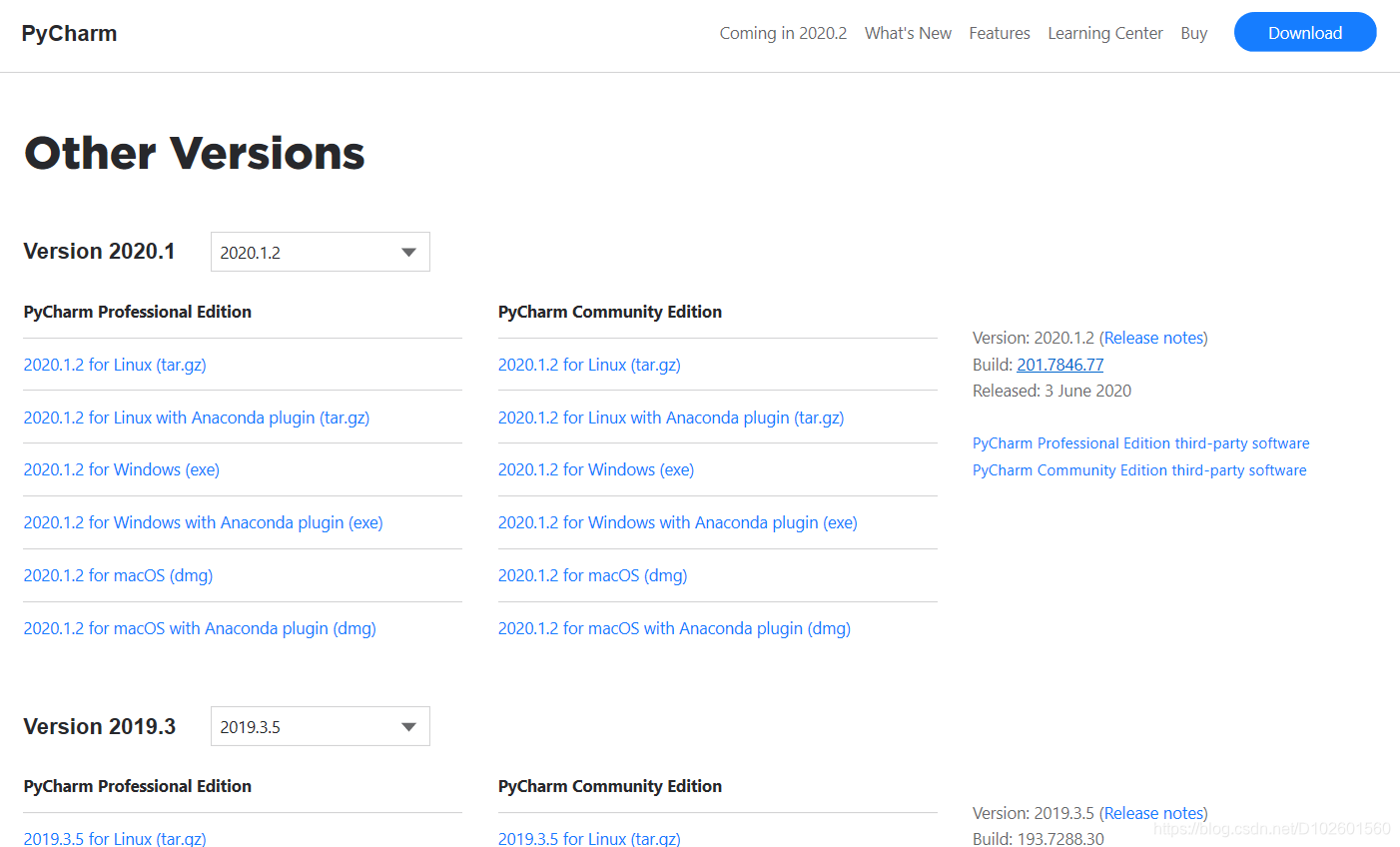Open the What's New menu item
The height and width of the screenshot is (847, 1400).
pyautogui.click(x=908, y=33)
